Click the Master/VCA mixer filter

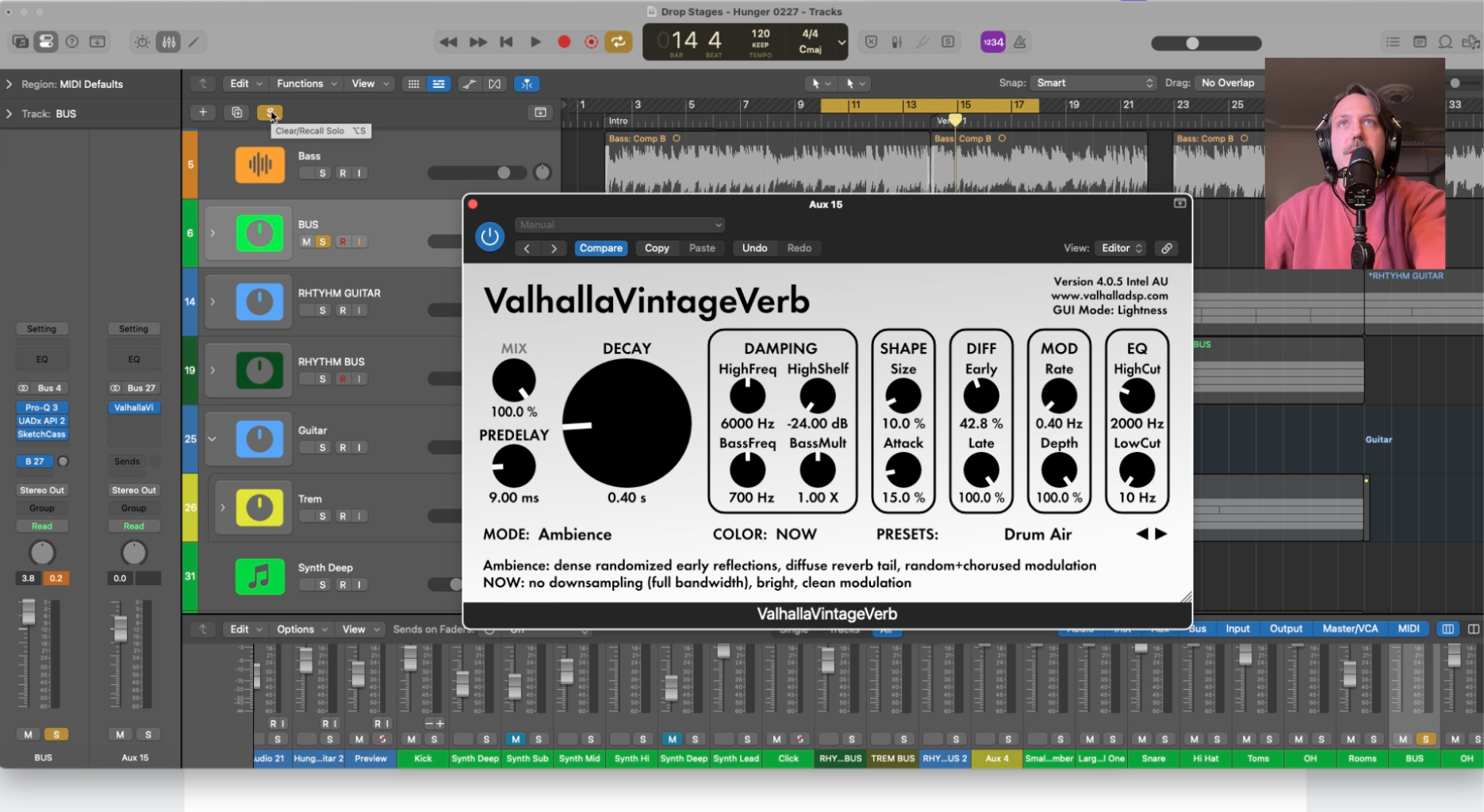pyautogui.click(x=1350, y=629)
